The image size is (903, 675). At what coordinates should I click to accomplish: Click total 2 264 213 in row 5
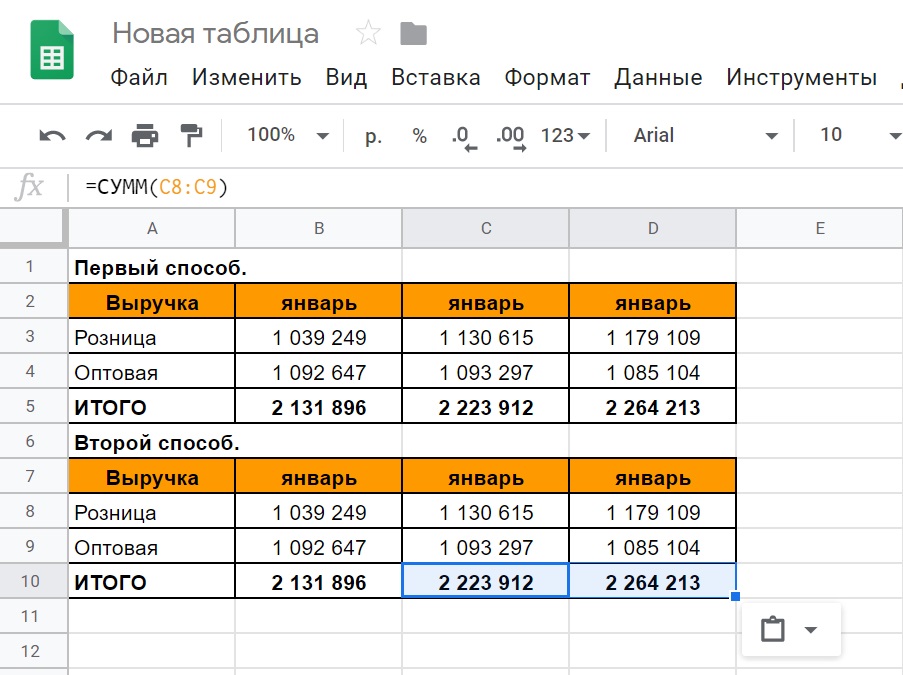pos(653,407)
